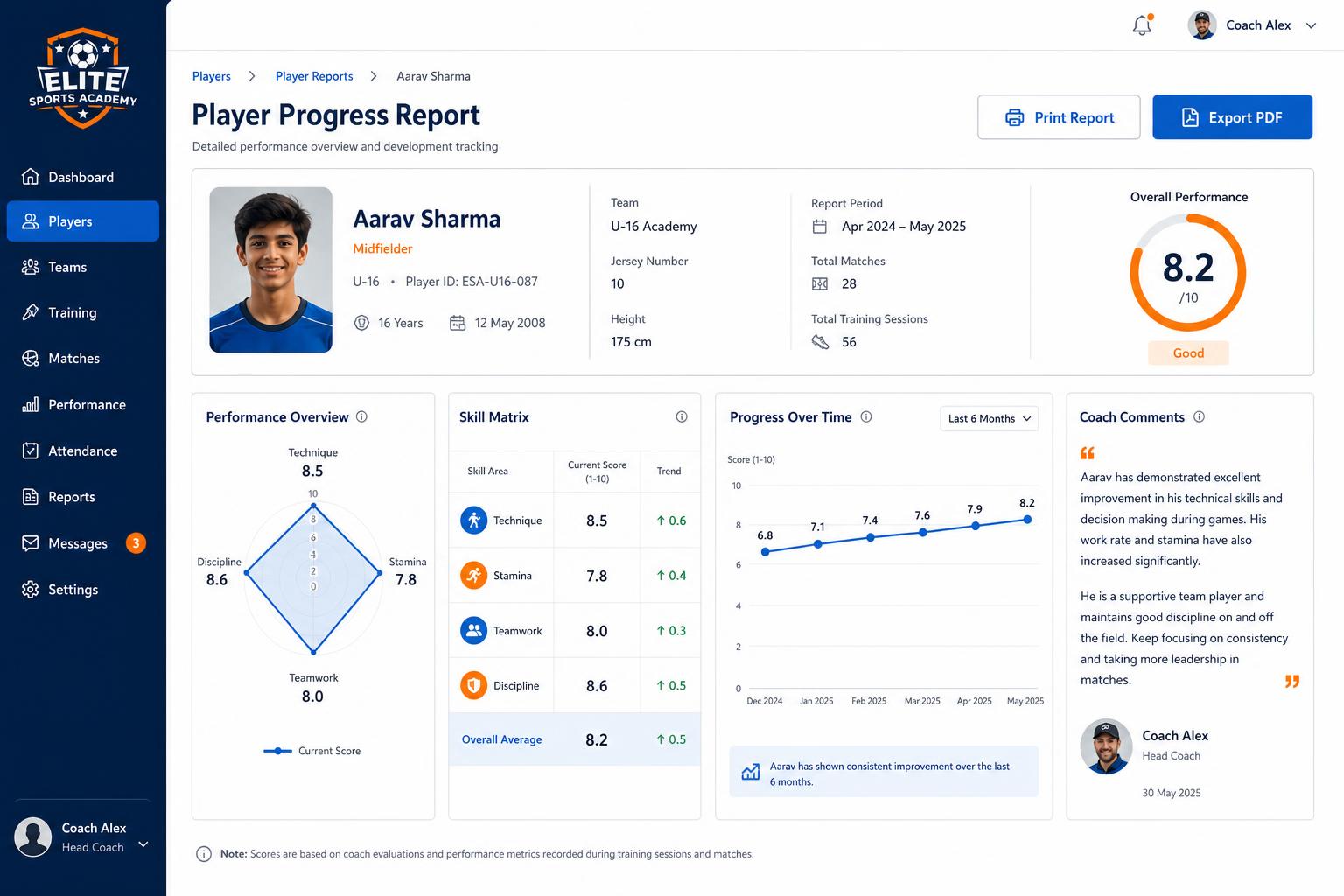This screenshot has height=896, width=1344.
Task: Click the pitch icon beside Total Matches 28
Action: tap(820, 283)
